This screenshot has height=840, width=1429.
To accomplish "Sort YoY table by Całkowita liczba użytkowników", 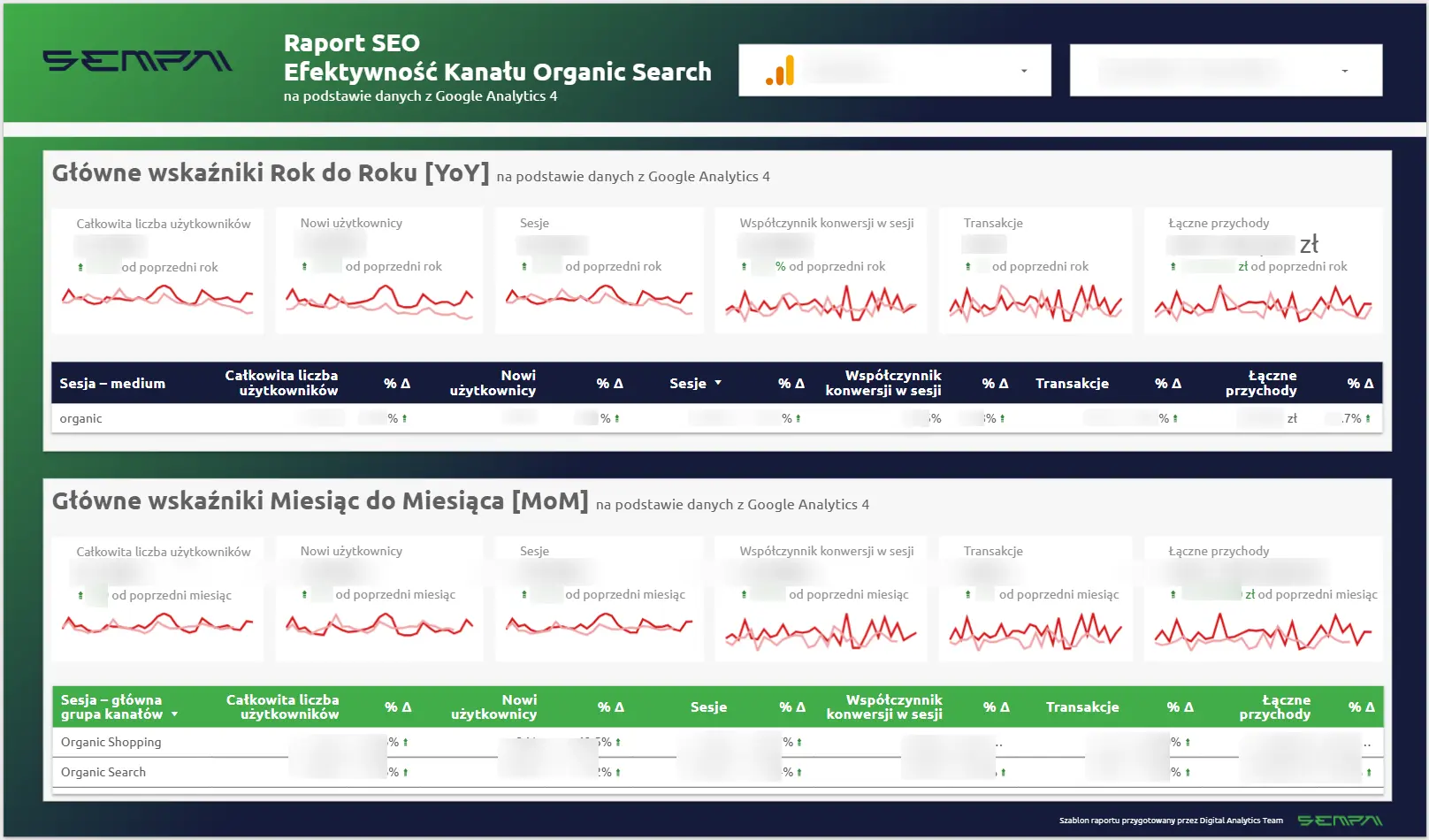I will pos(281,383).
